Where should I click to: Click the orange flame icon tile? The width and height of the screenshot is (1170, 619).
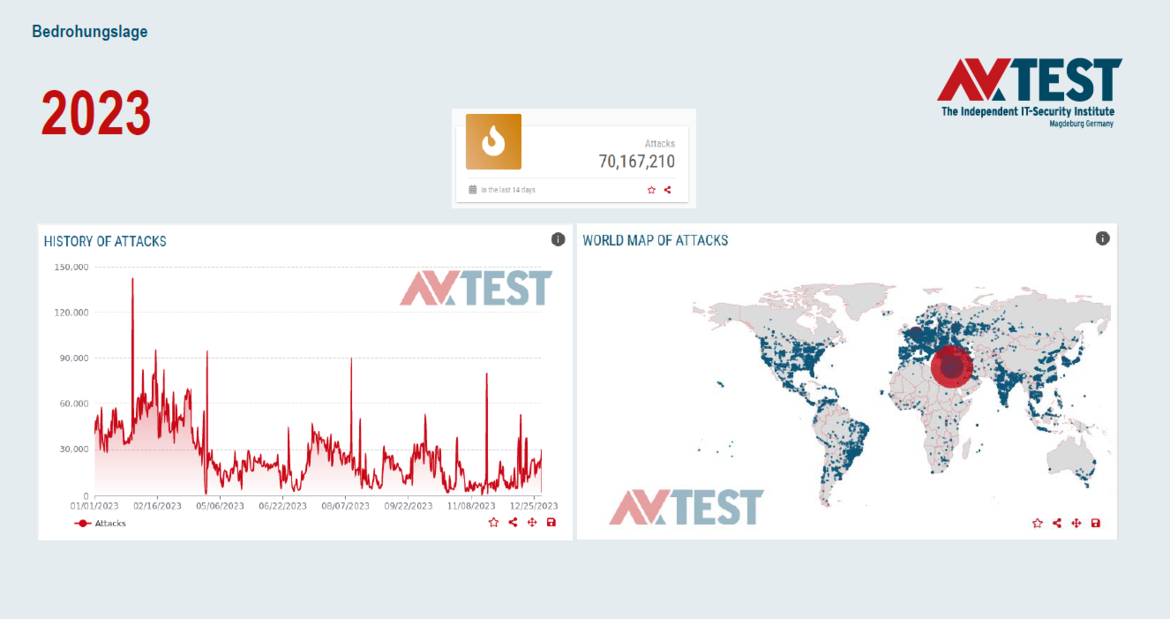(493, 142)
